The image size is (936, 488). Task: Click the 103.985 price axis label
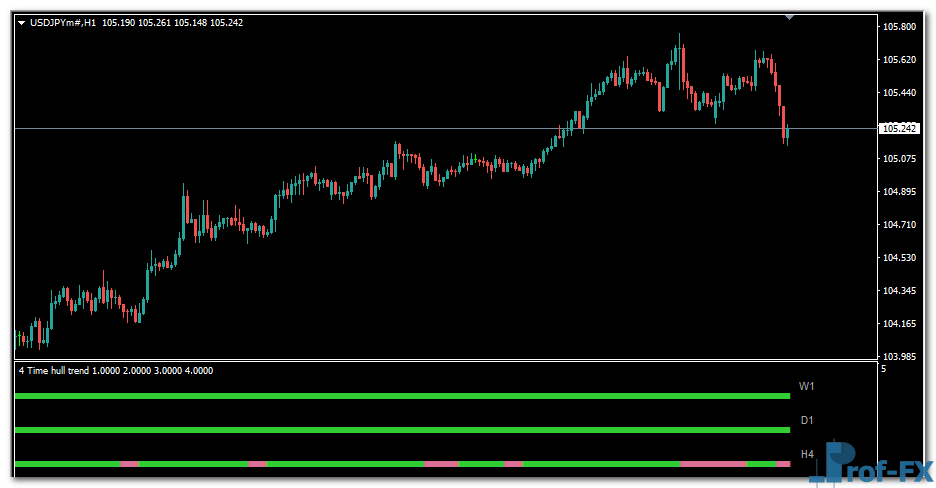[x=900, y=356]
